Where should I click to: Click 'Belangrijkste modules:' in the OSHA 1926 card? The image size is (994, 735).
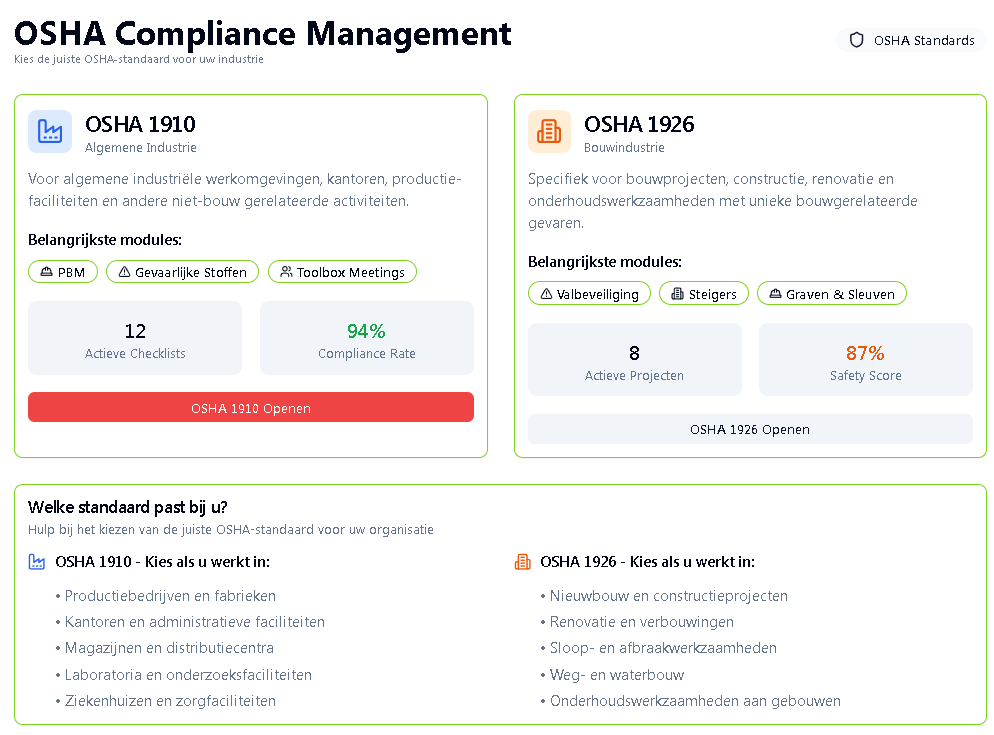tap(605, 262)
